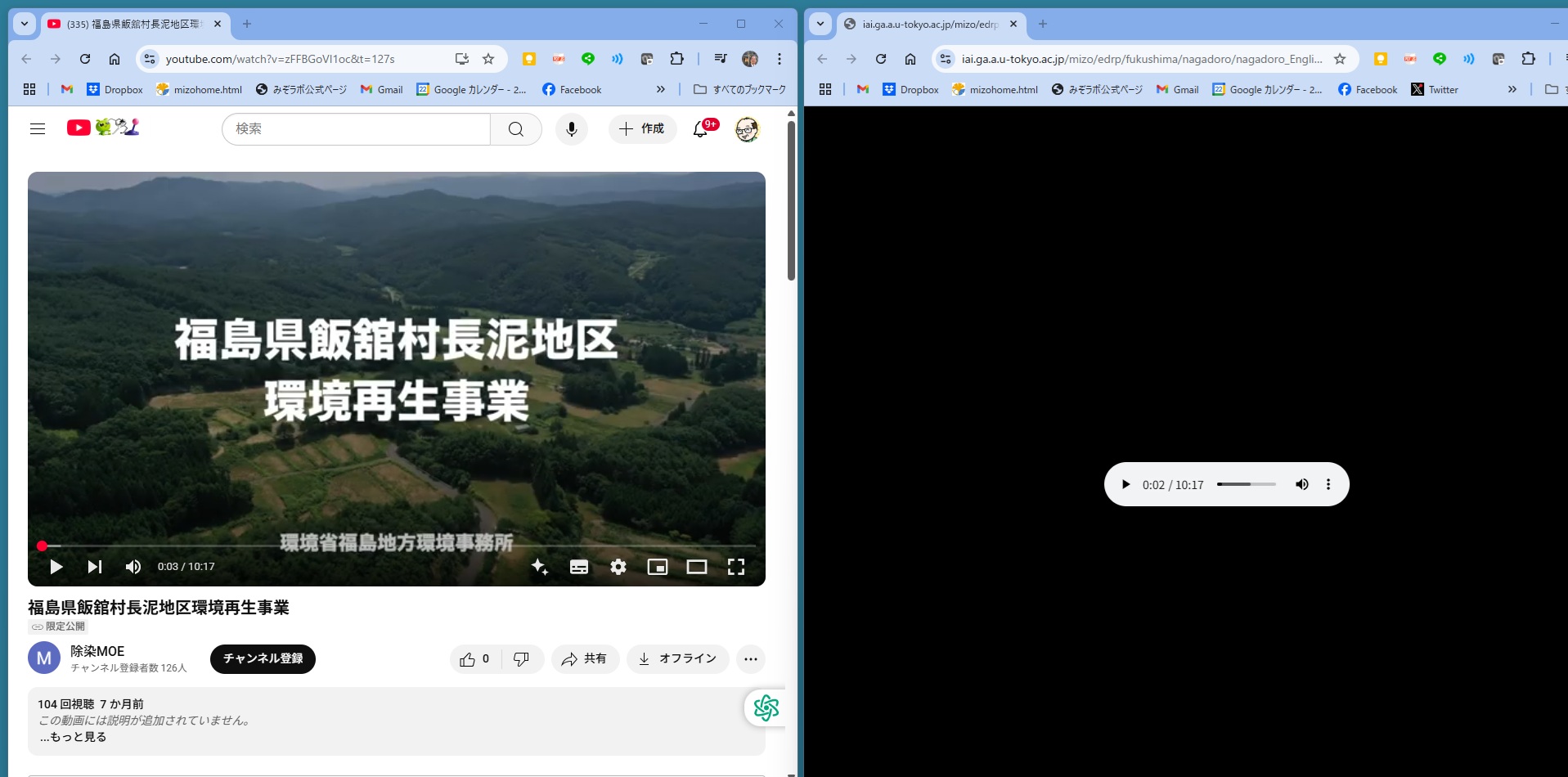Click left window address bar URL
1568x777 pixels.
(280, 59)
